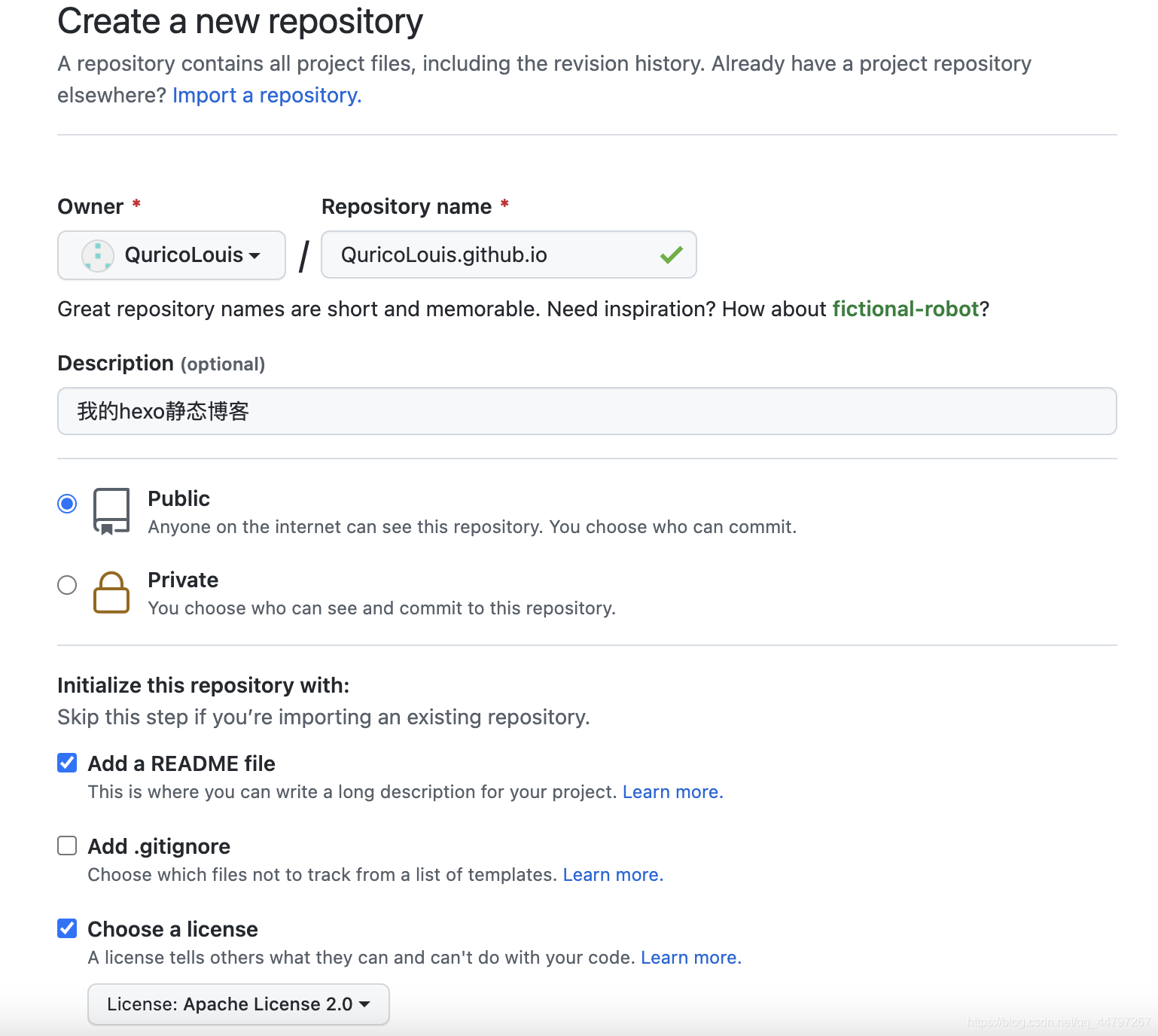Viewport: 1158px width, 1036px height.
Task: Click the Description (optional) label
Action: (161, 364)
